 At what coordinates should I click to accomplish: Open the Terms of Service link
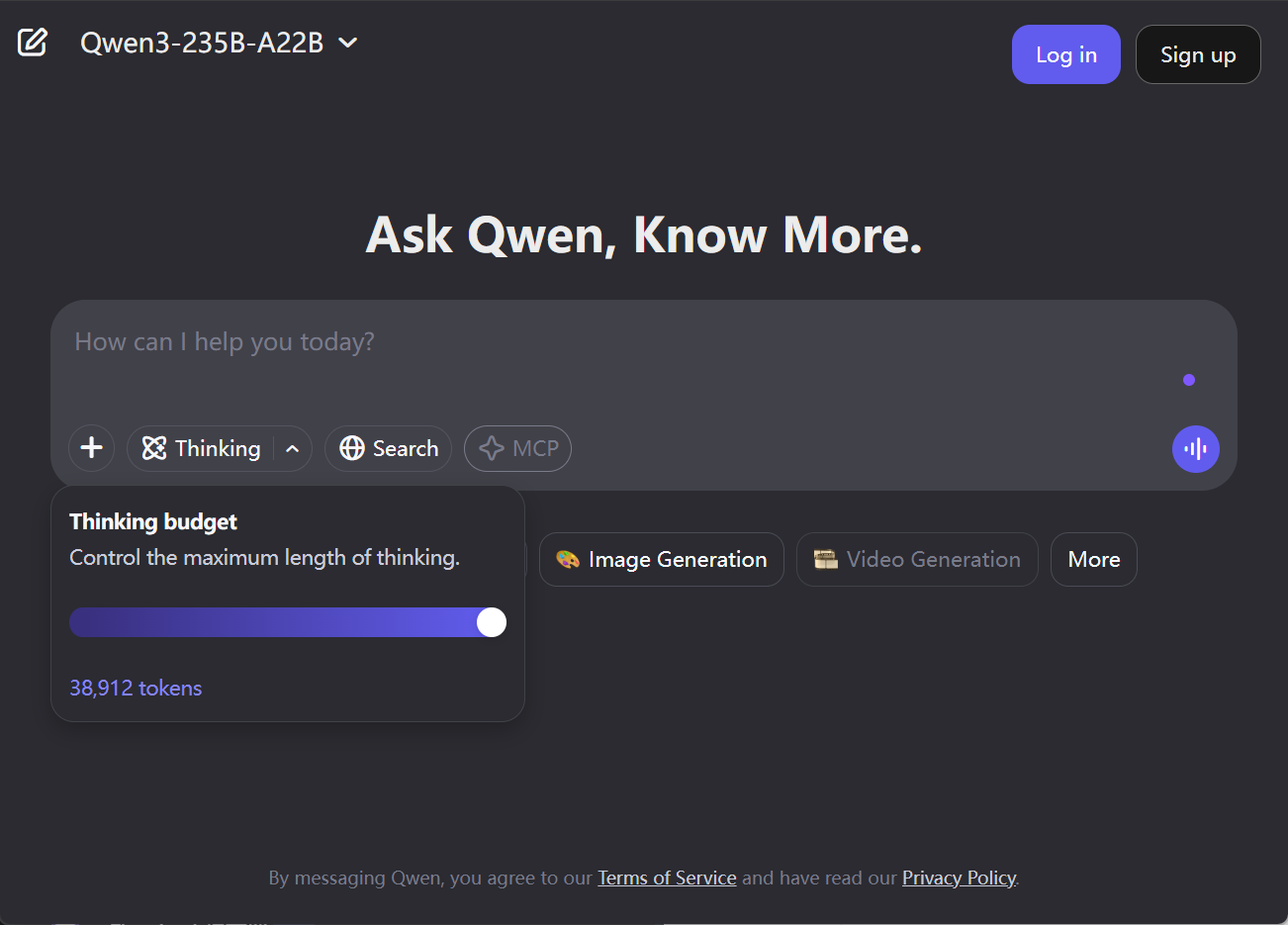(667, 878)
